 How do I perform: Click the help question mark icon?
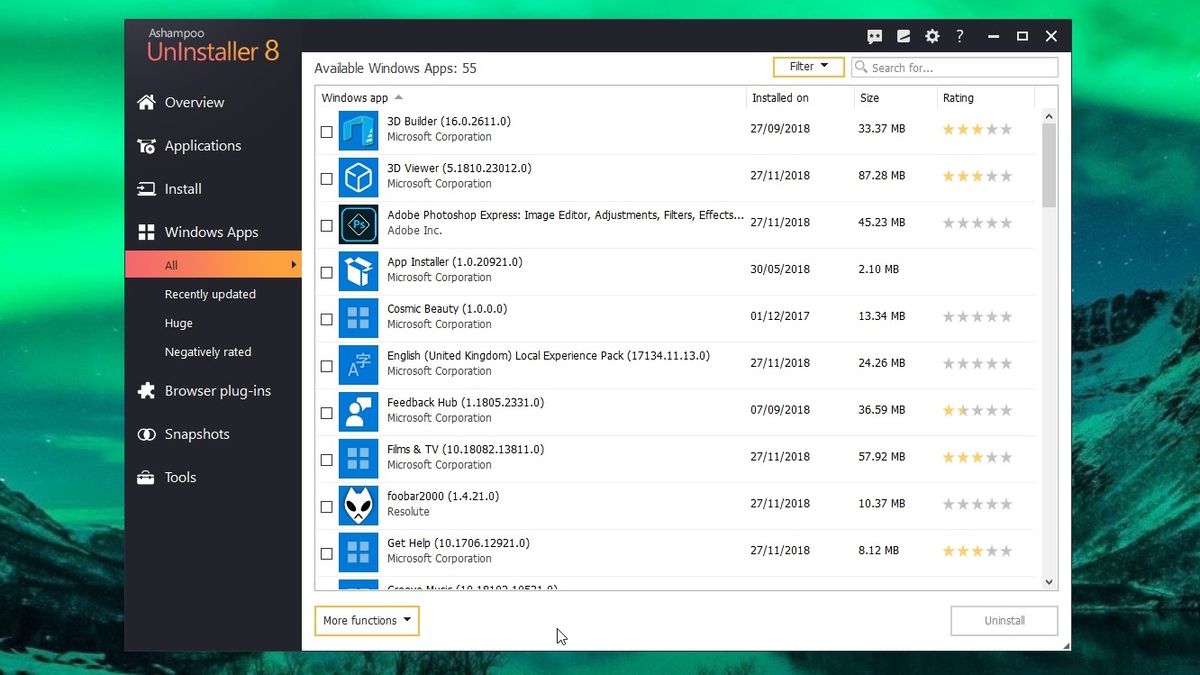click(960, 36)
